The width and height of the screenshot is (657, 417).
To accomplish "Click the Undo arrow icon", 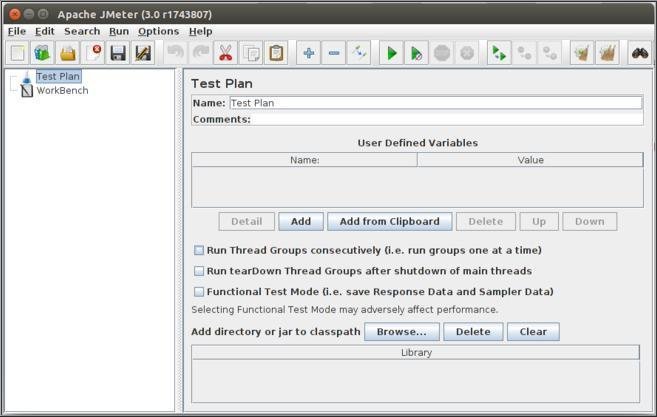I will coord(176,53).
